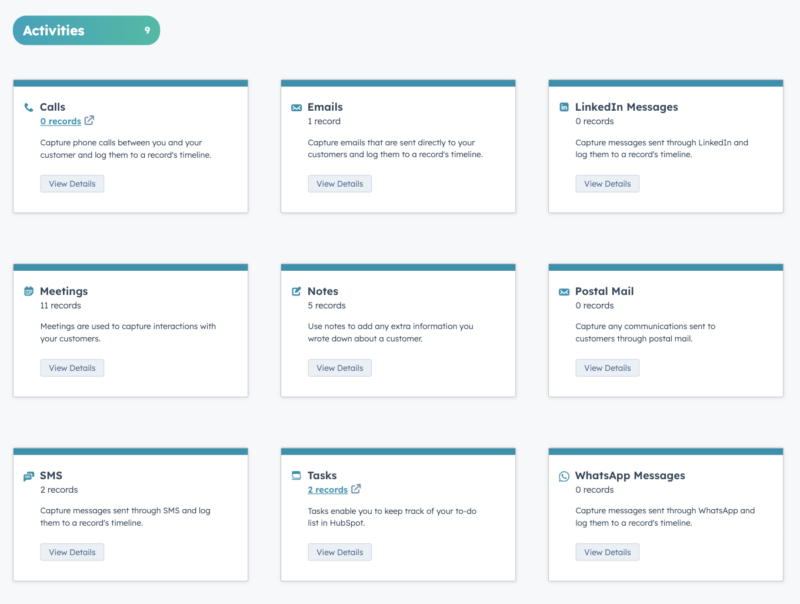
Task: Click WhatsApp Messages '0 records' count
Action: [594, 490]
